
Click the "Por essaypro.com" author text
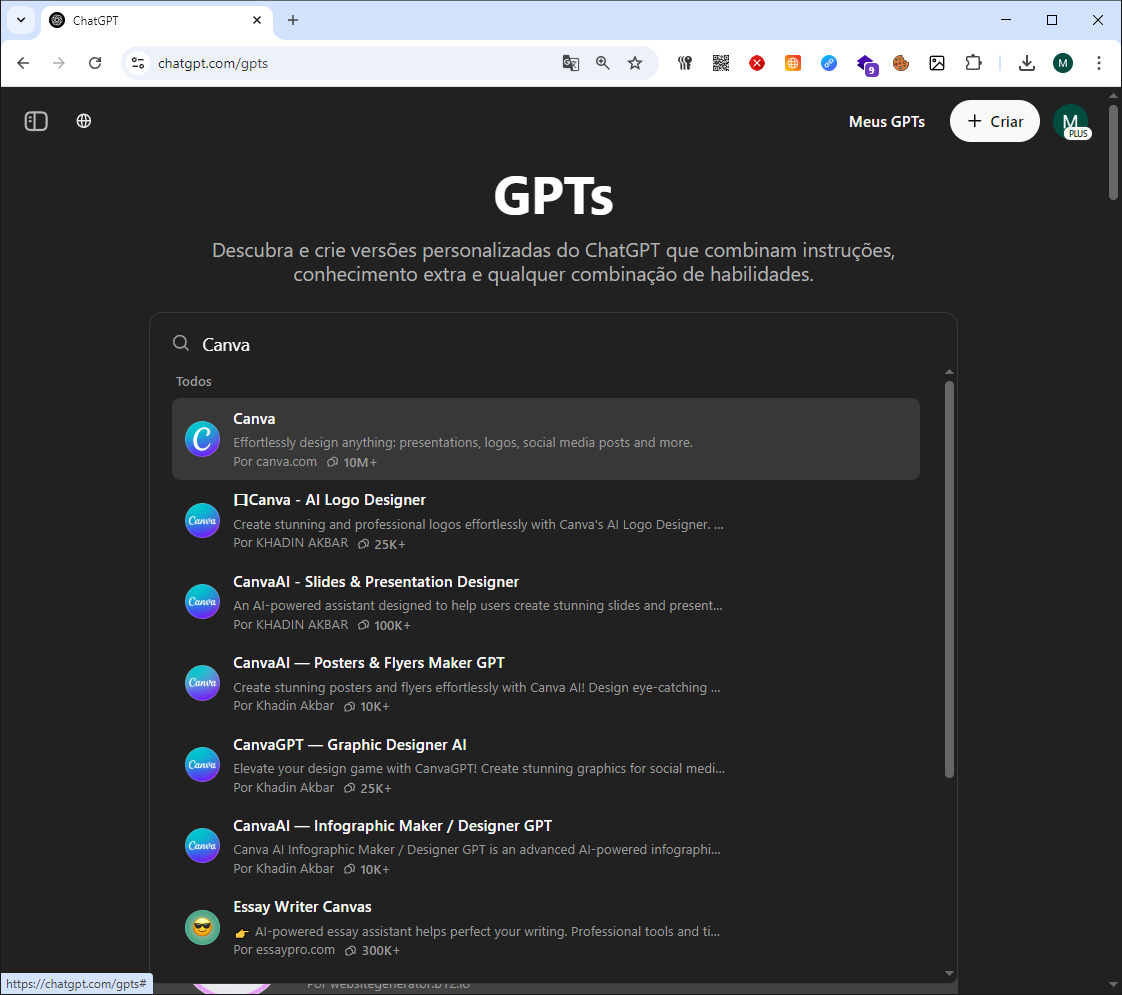tap(283, 950)
